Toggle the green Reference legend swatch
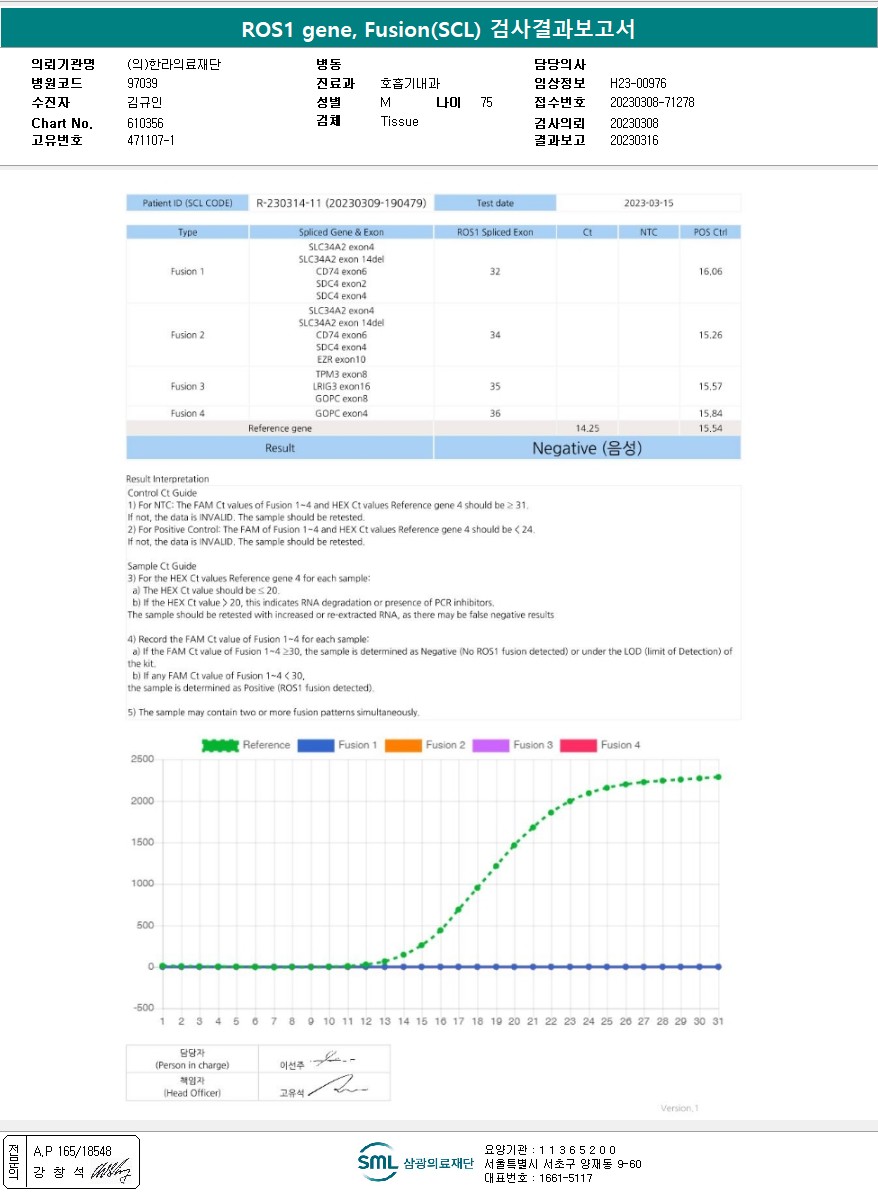 coord(220,745)
